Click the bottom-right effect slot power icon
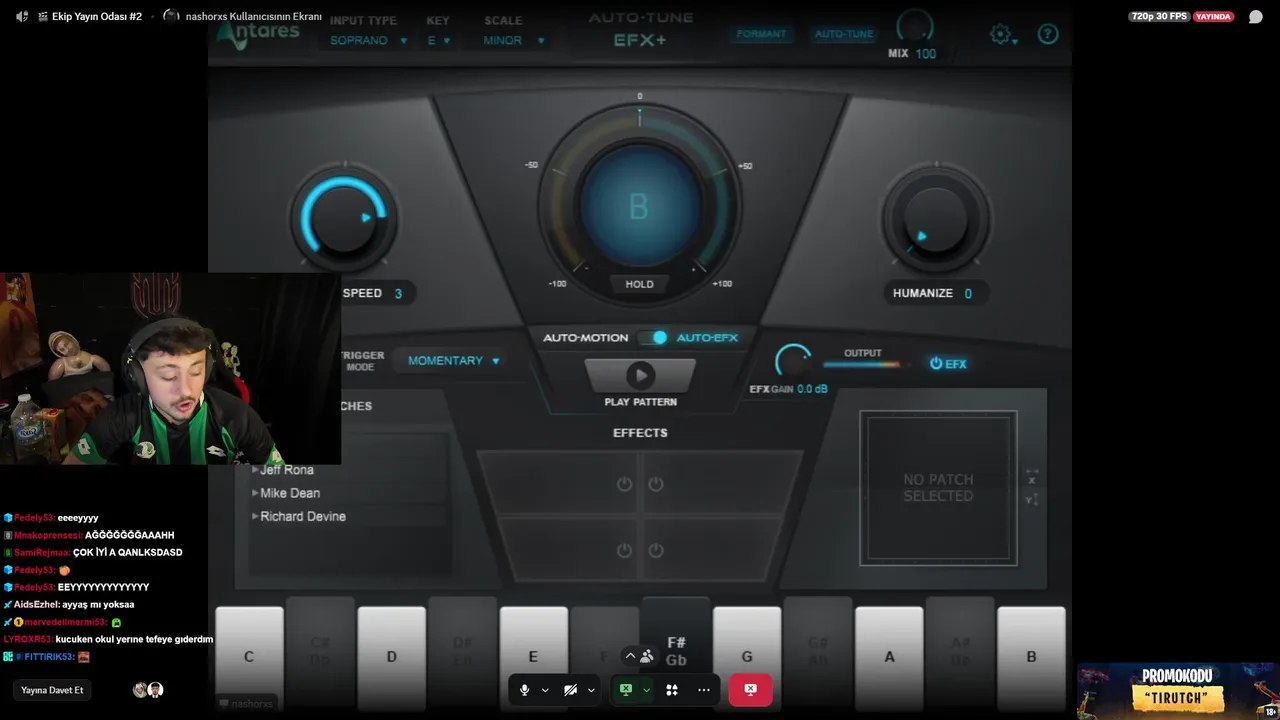The image size is (1280, 720). 656,551
